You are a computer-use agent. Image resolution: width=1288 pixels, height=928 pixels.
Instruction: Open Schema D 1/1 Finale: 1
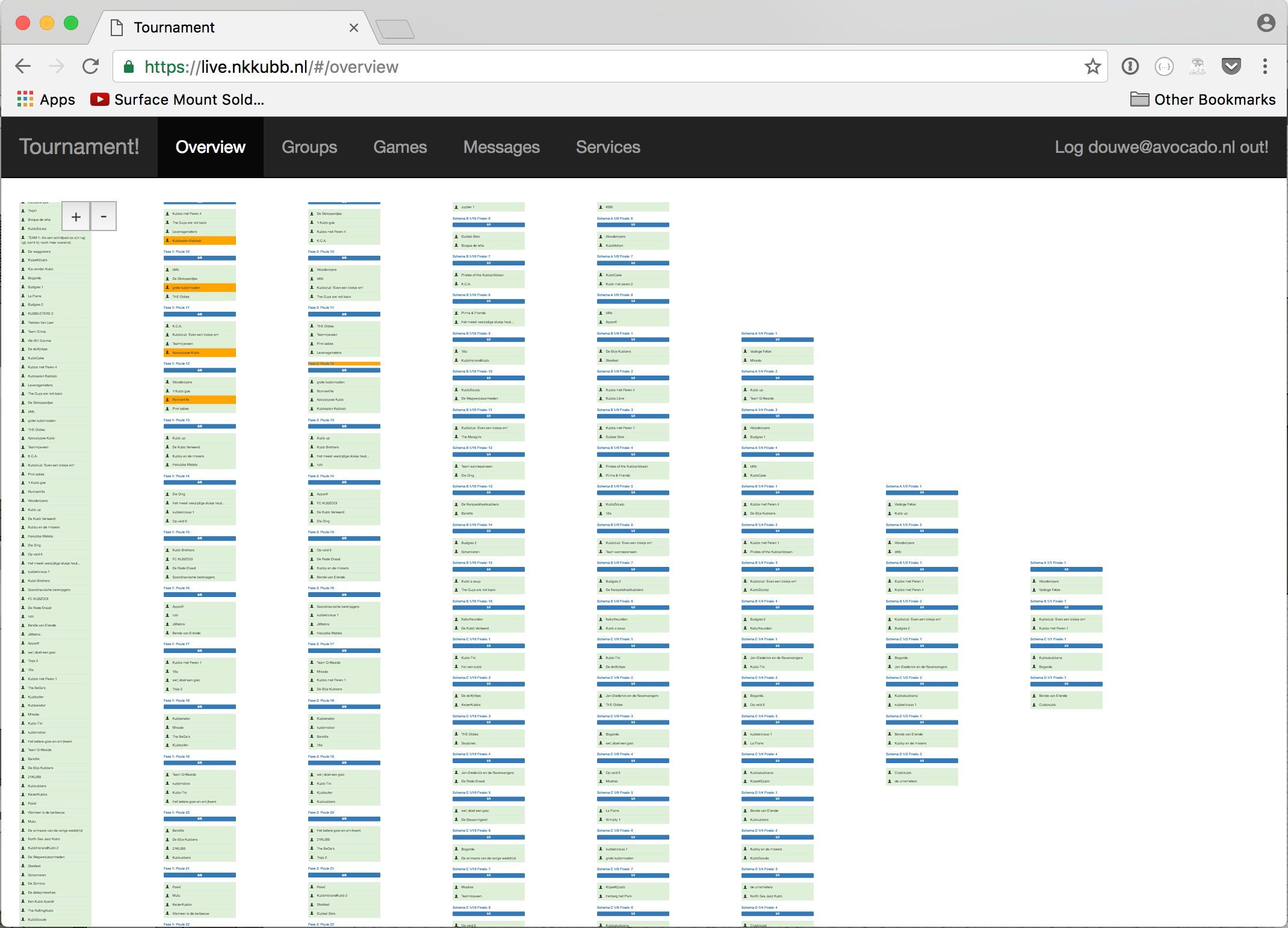click(1048, 678)
